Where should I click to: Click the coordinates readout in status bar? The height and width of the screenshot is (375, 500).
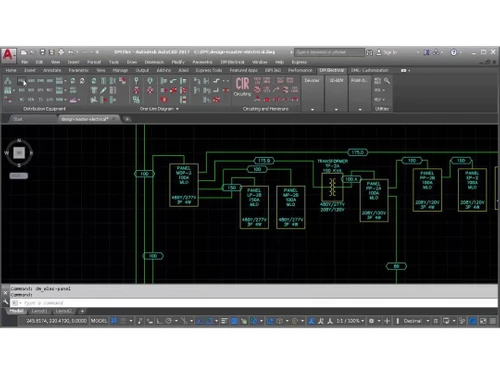pyautogui.click(x=56, y=321)
